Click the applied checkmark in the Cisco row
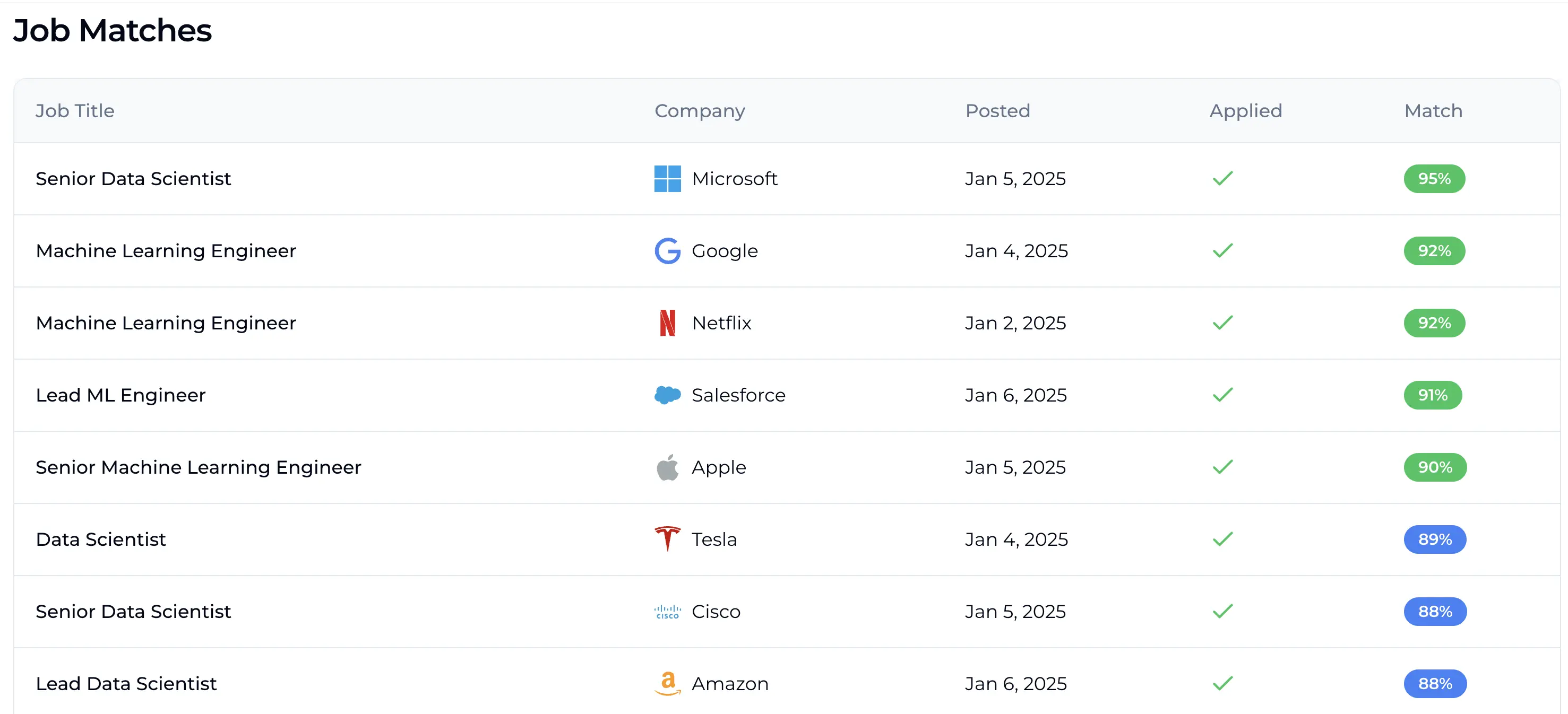This screenshot has height=714, width=1568. (x=1222, y=611)
